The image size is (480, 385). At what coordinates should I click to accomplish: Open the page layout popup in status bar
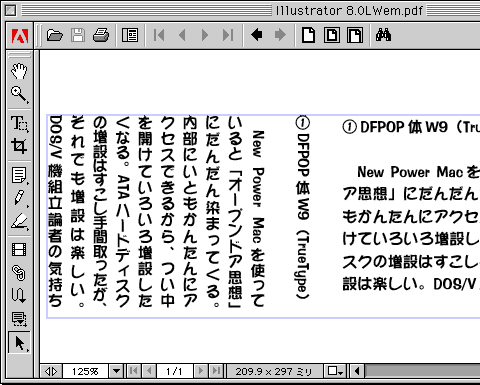(x=335, y=371)
